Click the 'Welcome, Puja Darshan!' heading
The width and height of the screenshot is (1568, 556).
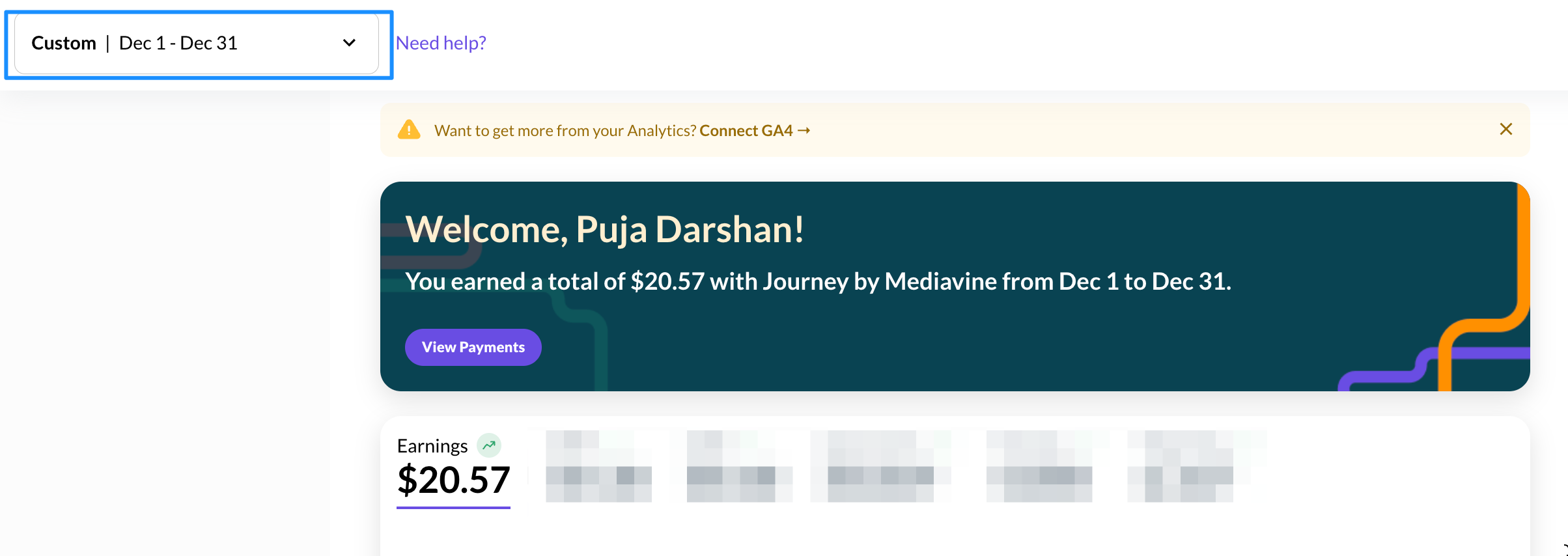(x=604, y=230)
